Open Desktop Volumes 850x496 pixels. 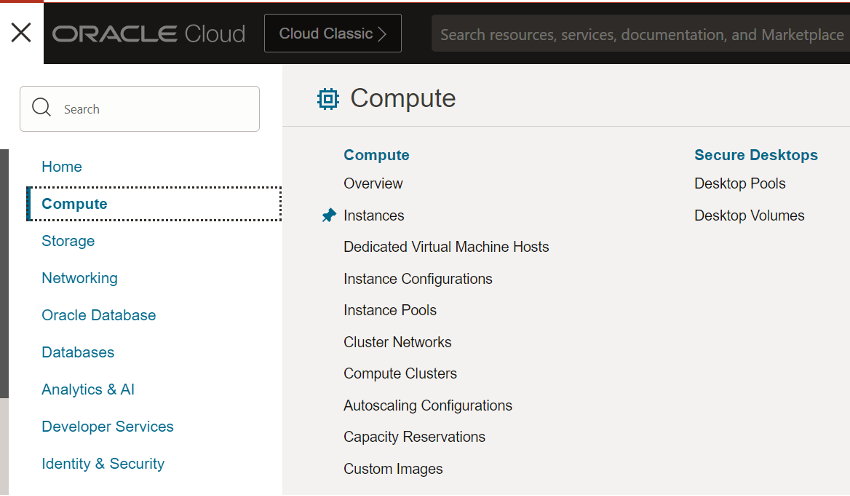[749, 216]
